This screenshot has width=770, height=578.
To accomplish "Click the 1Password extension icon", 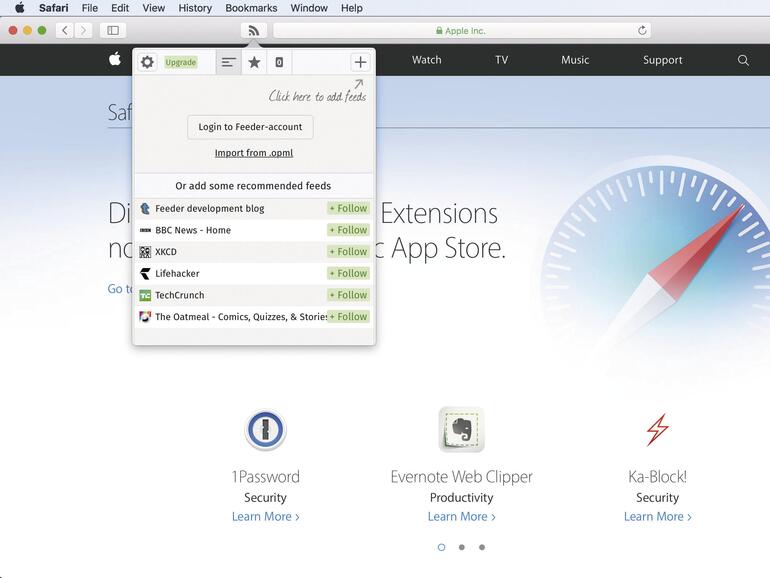I will [x=265, y=430].
